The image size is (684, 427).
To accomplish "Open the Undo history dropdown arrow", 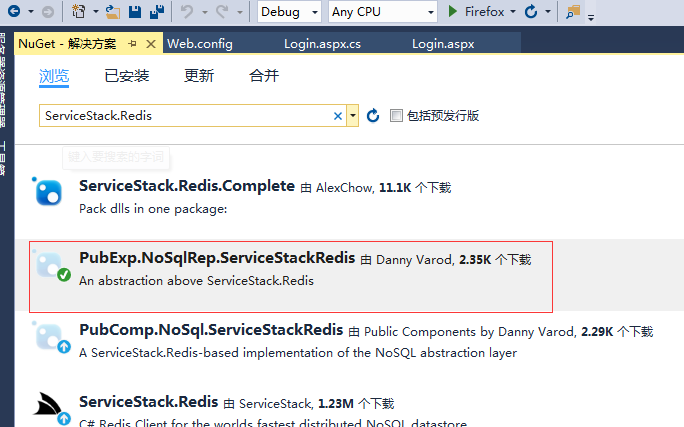I will coord(204,12).
